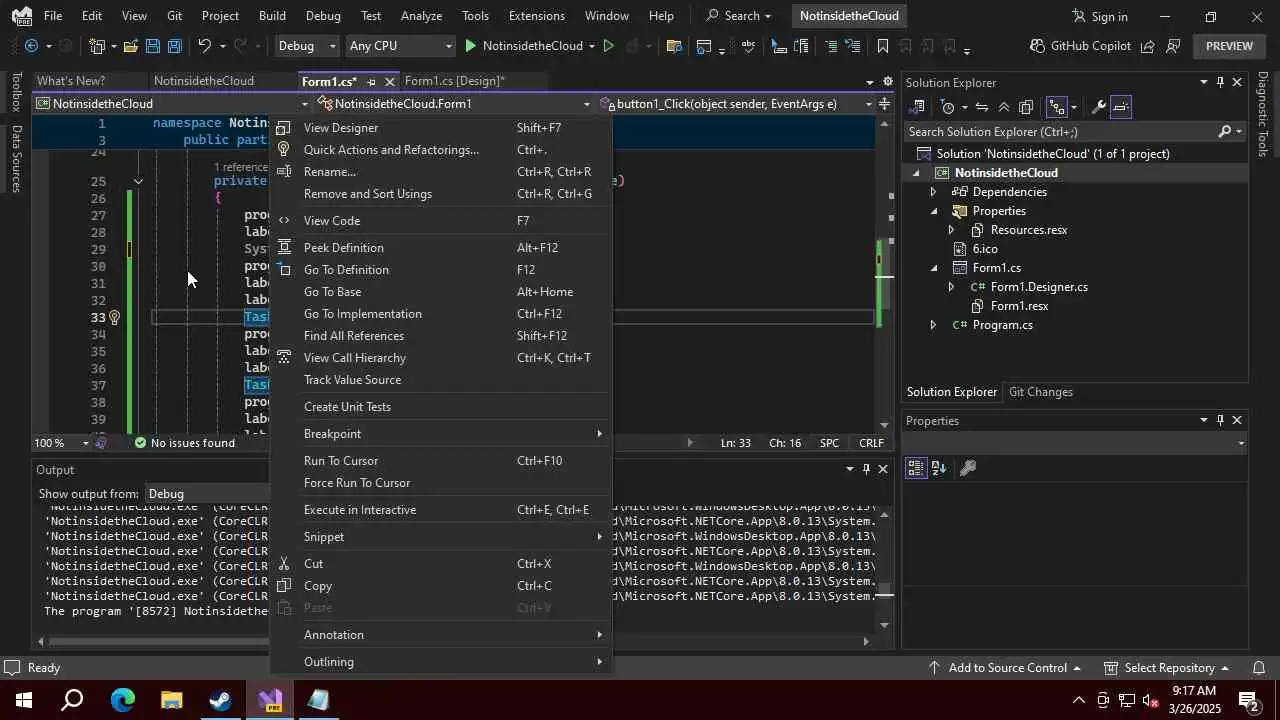
Task: Toggle the Preview Selected Items button
Action: coord(1121,107)
